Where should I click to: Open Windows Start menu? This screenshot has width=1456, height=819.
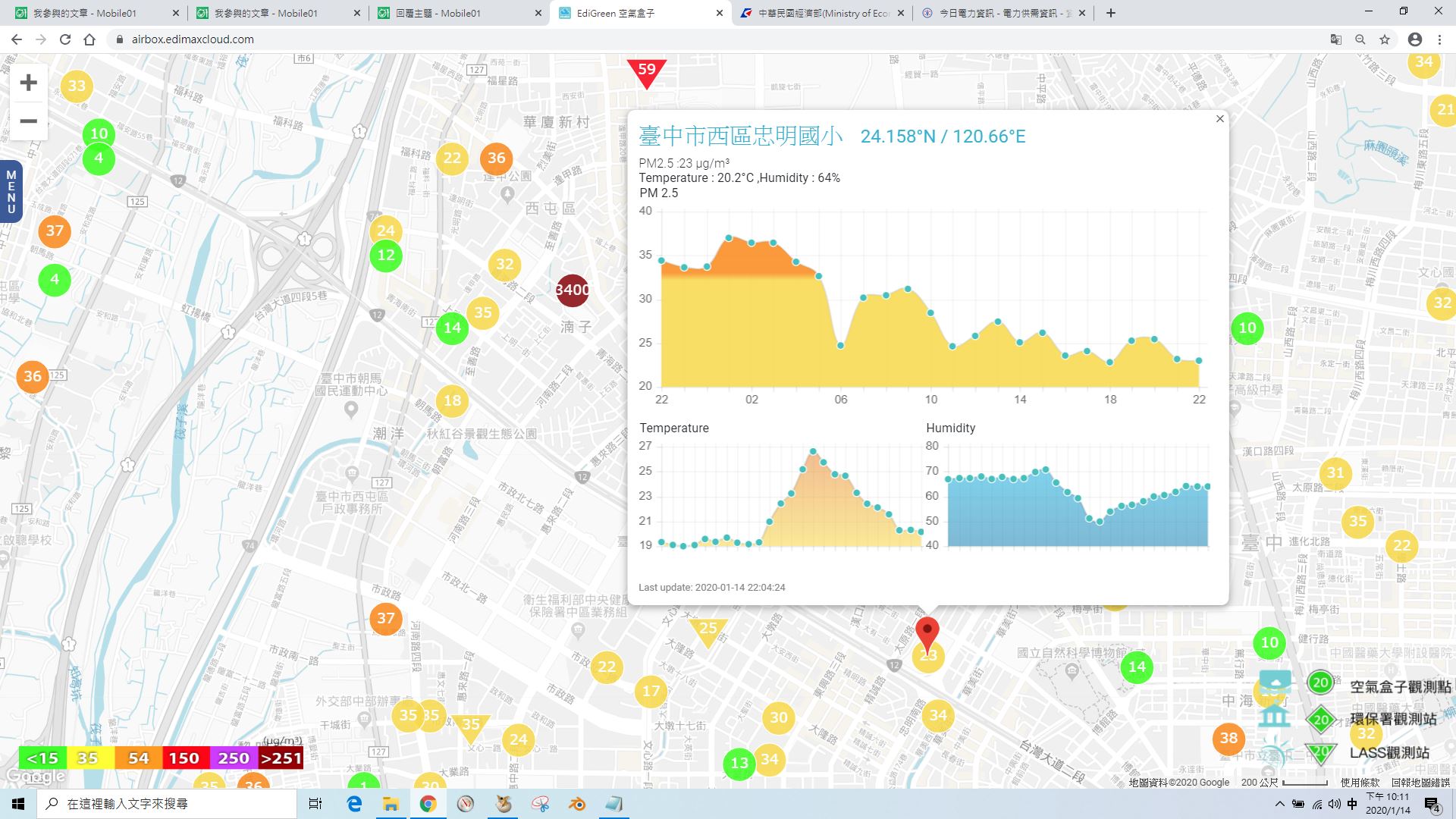[18, 804]
